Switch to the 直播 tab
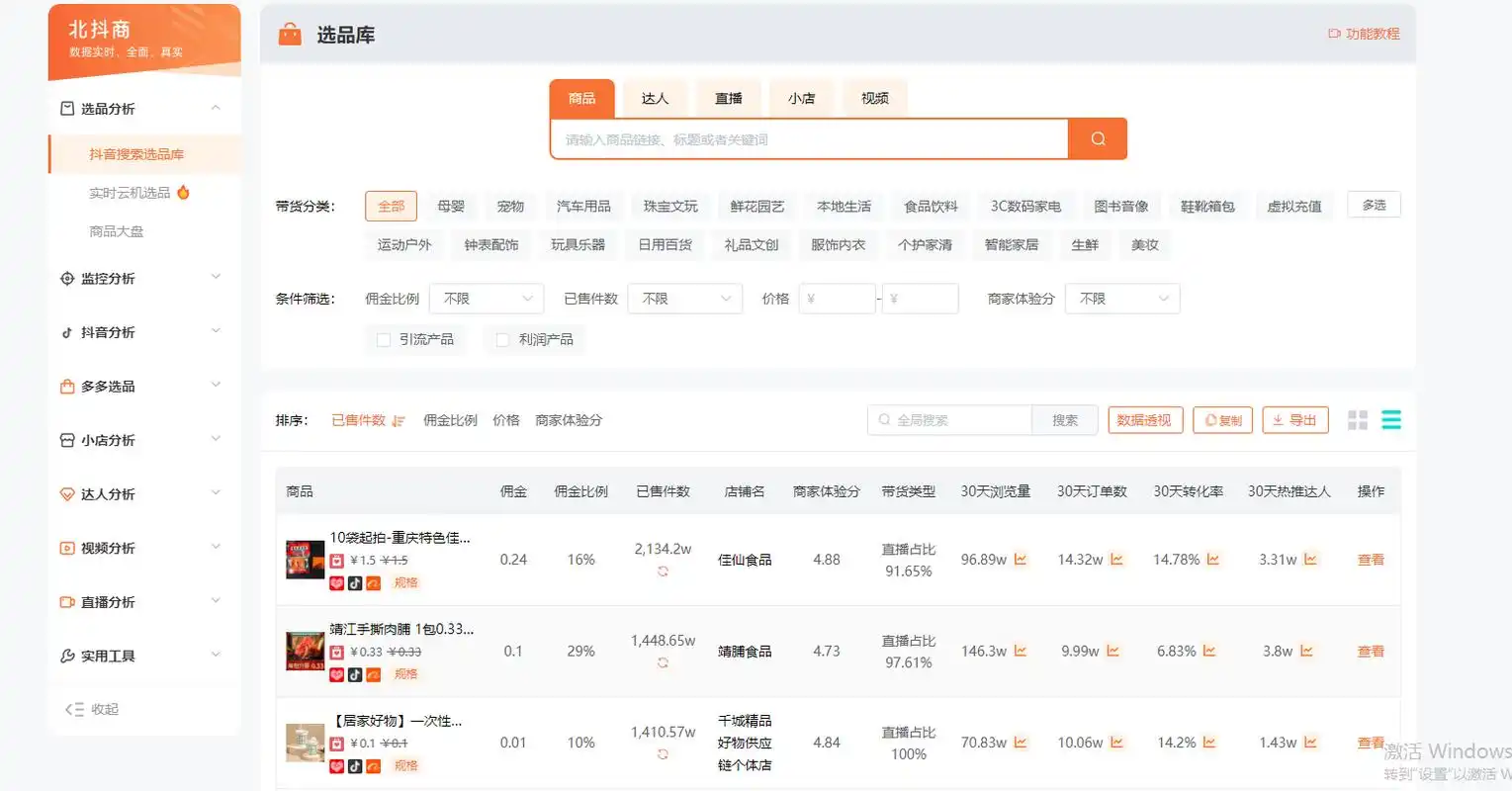1512x791 pixels. click(x=728, y=98)
